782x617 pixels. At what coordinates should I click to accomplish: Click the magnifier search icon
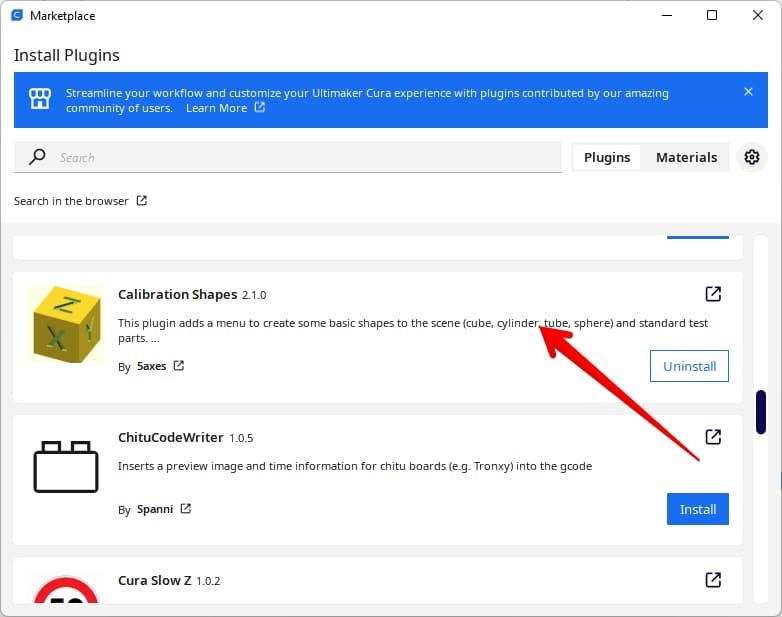tap(37, 157)
